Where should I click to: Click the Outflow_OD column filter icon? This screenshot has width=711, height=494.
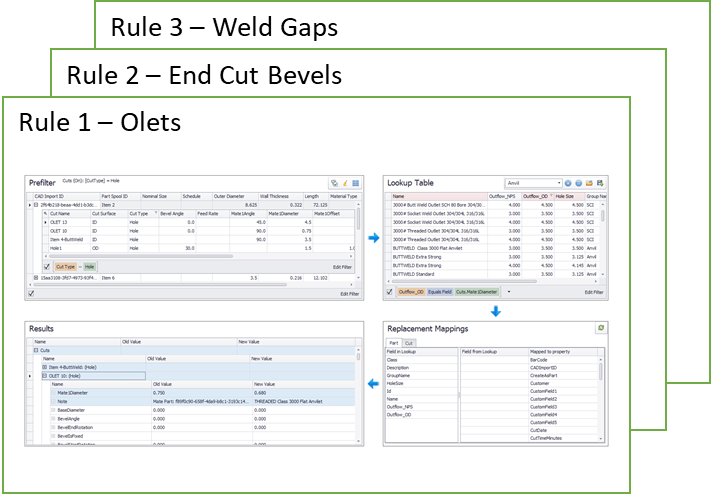(x=551, y=196)
